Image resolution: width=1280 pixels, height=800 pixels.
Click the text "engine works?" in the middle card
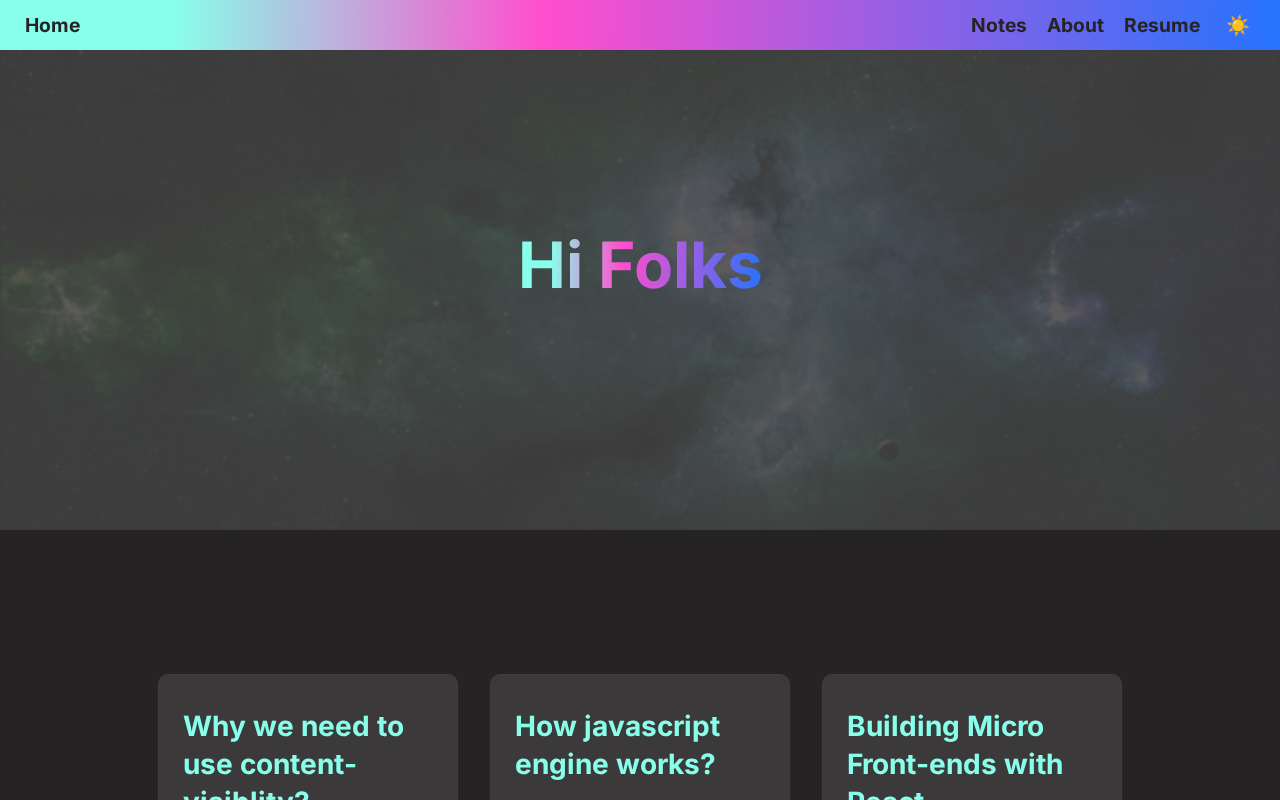615,764
